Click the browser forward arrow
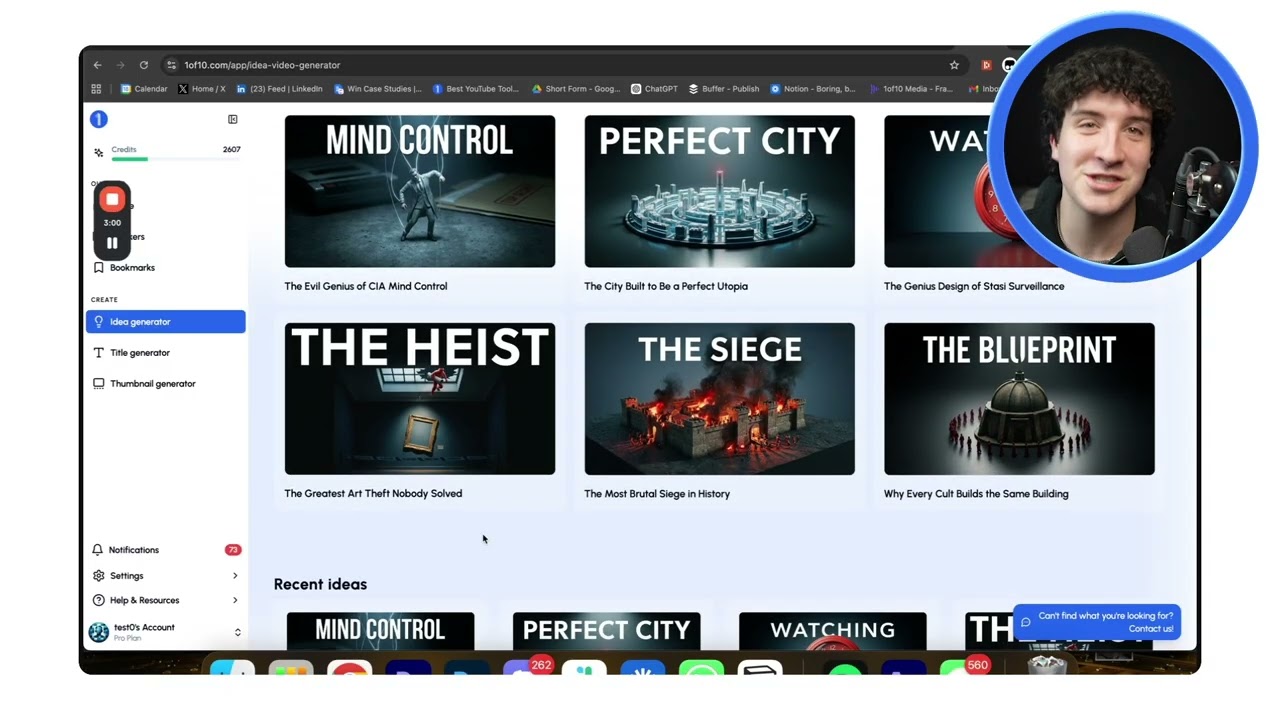 pyautogui.click(x=120, y=65)
